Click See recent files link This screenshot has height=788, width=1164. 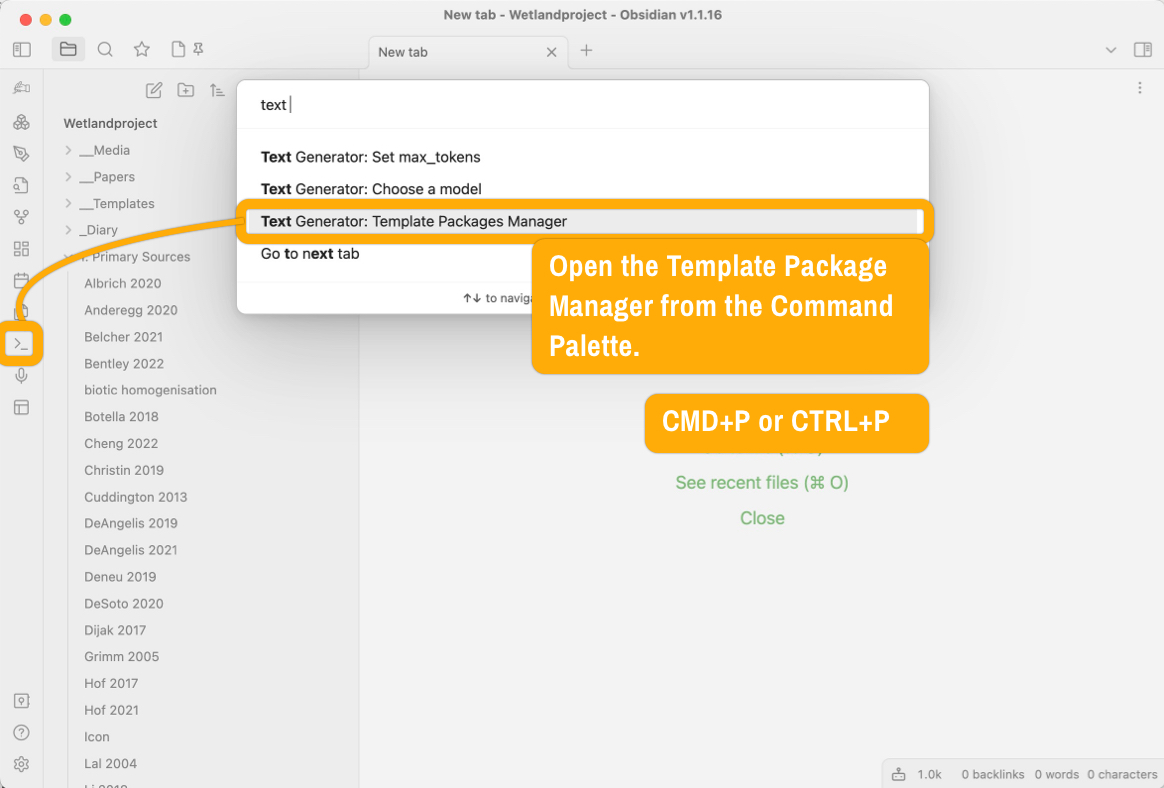(x=762, y=483)
